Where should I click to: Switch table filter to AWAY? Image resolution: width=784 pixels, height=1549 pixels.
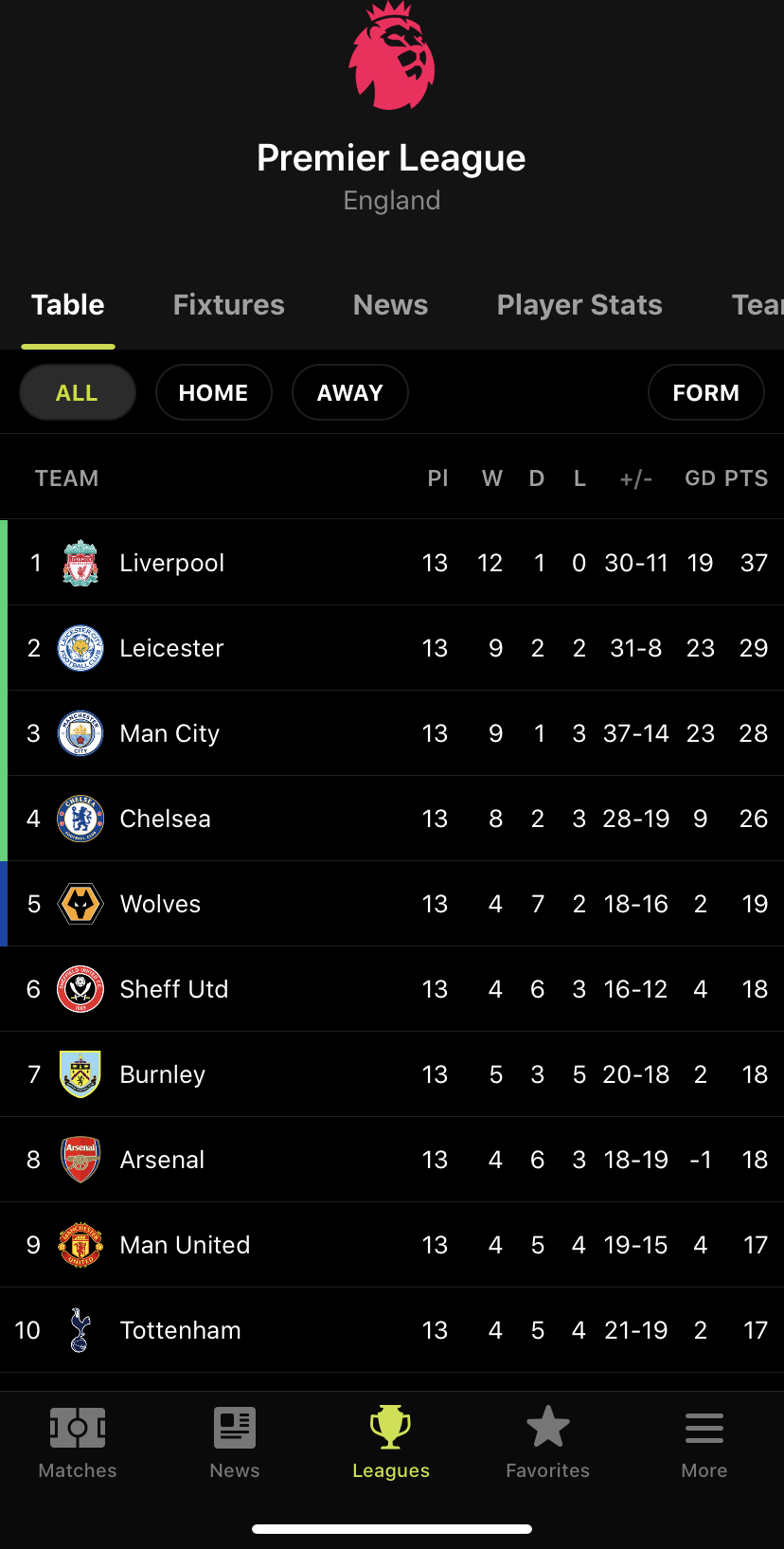point(349,392)
